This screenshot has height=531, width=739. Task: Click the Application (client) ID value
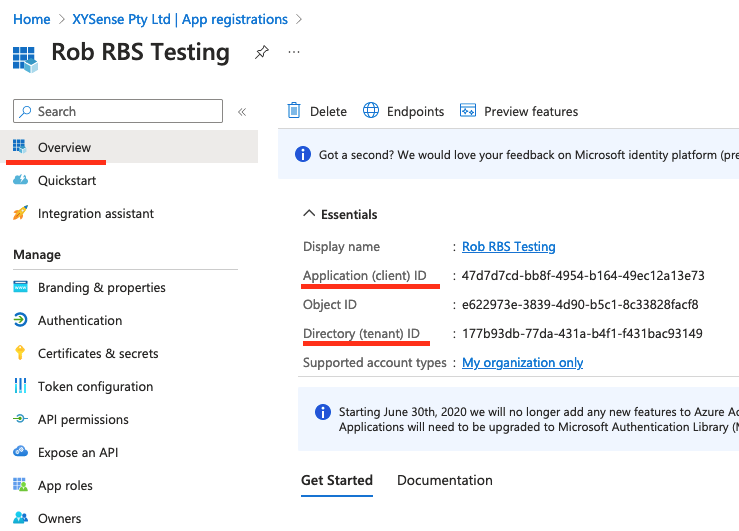(x=583, y=276)
